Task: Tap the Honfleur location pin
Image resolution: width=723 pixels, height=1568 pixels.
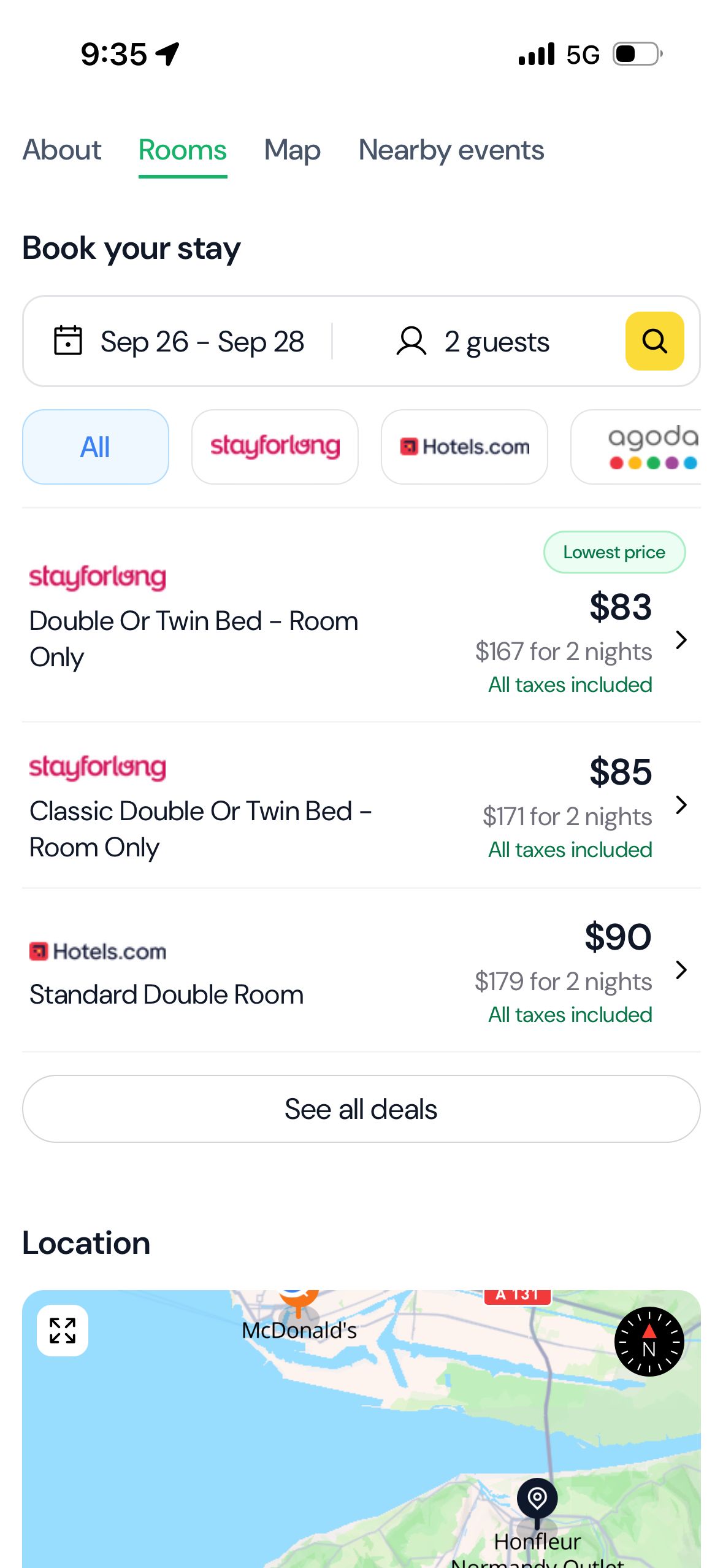Action: click(x=537, y=1499)
